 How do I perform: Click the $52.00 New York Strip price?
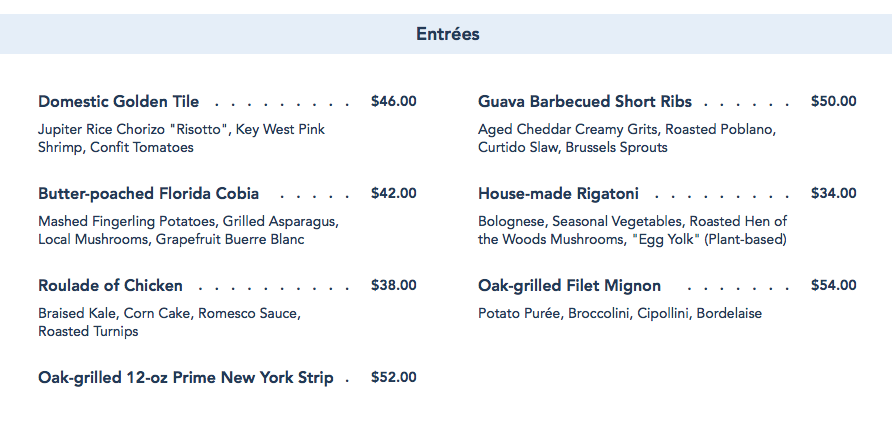(393, 378)
